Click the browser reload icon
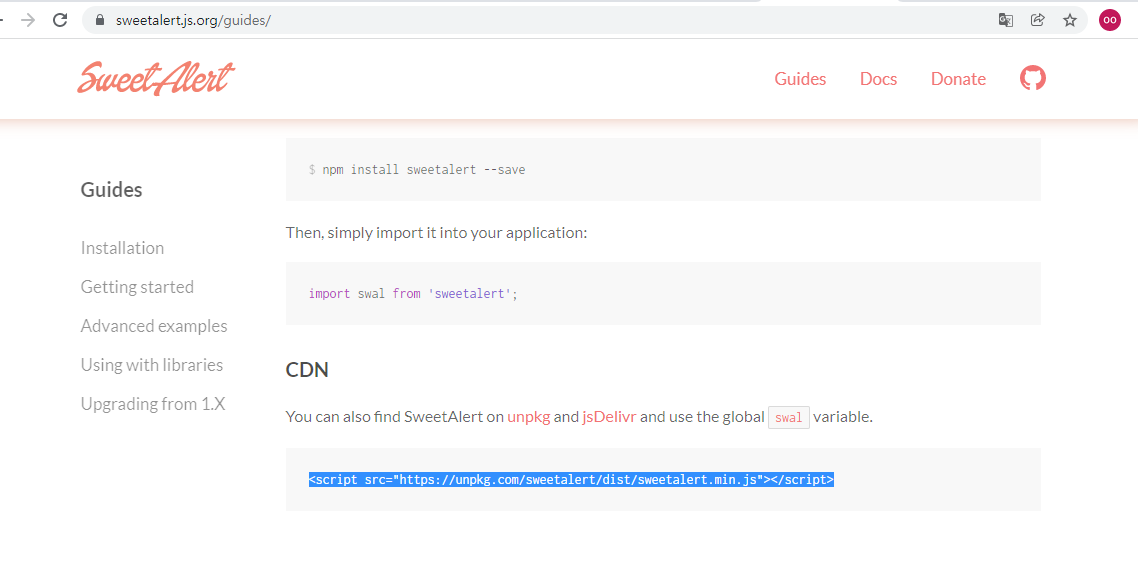 click(x=60, y=20)
